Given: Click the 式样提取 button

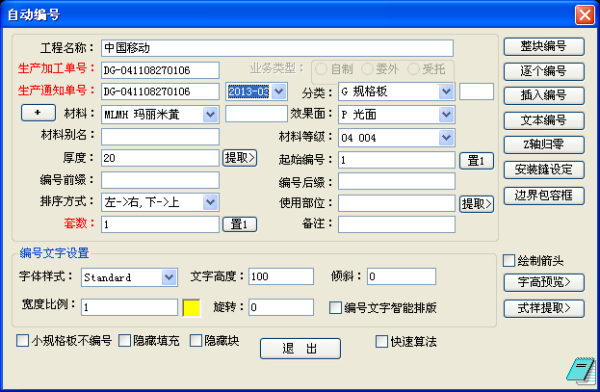Looking at the screenshot, I should tap(544, 309).
